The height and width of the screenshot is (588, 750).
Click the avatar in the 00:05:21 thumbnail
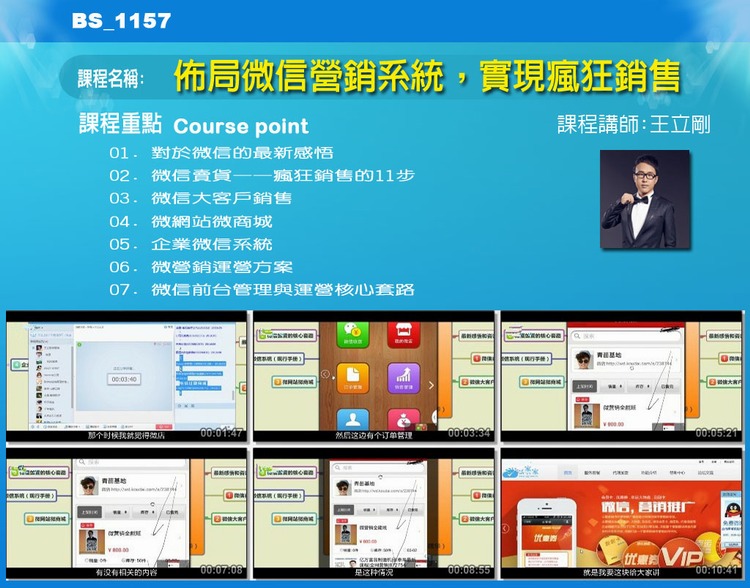(585, 360)
